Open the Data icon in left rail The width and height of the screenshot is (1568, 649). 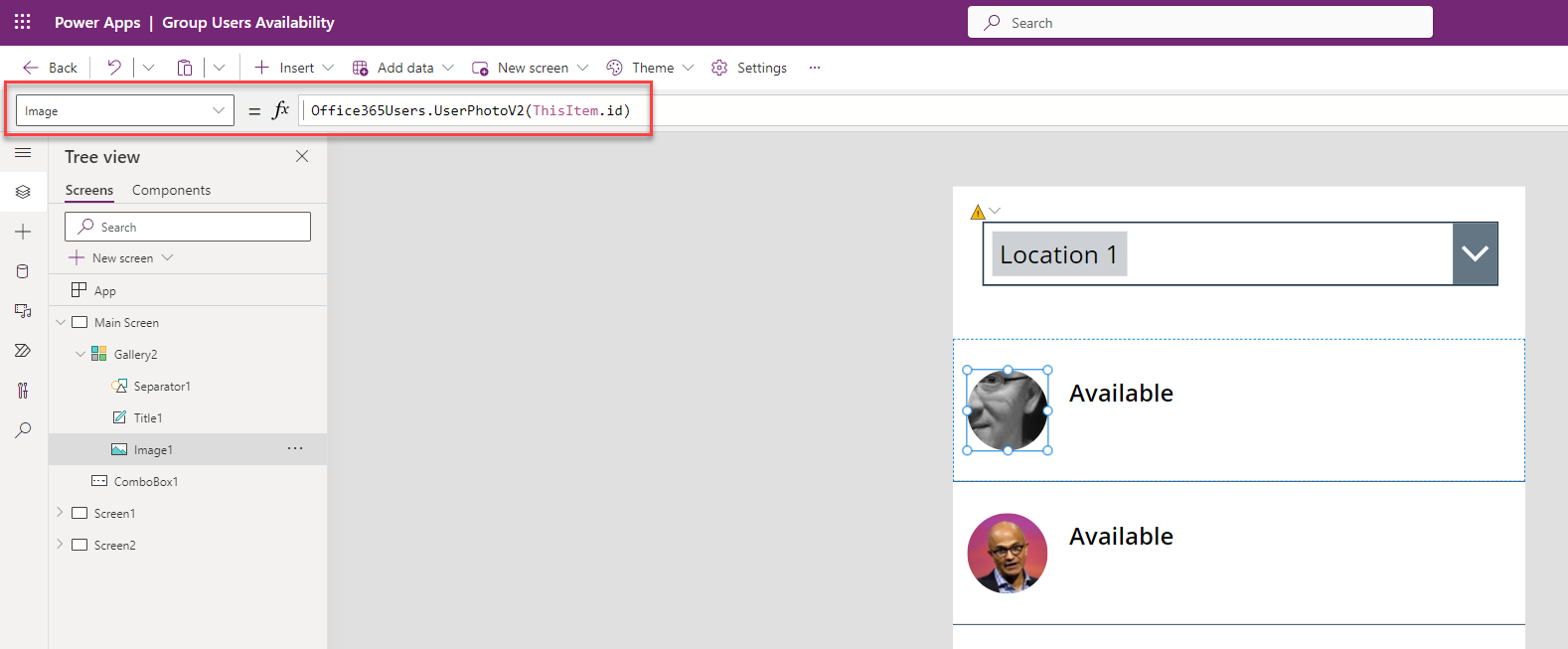pyautogui.click(x=23, y=271)
